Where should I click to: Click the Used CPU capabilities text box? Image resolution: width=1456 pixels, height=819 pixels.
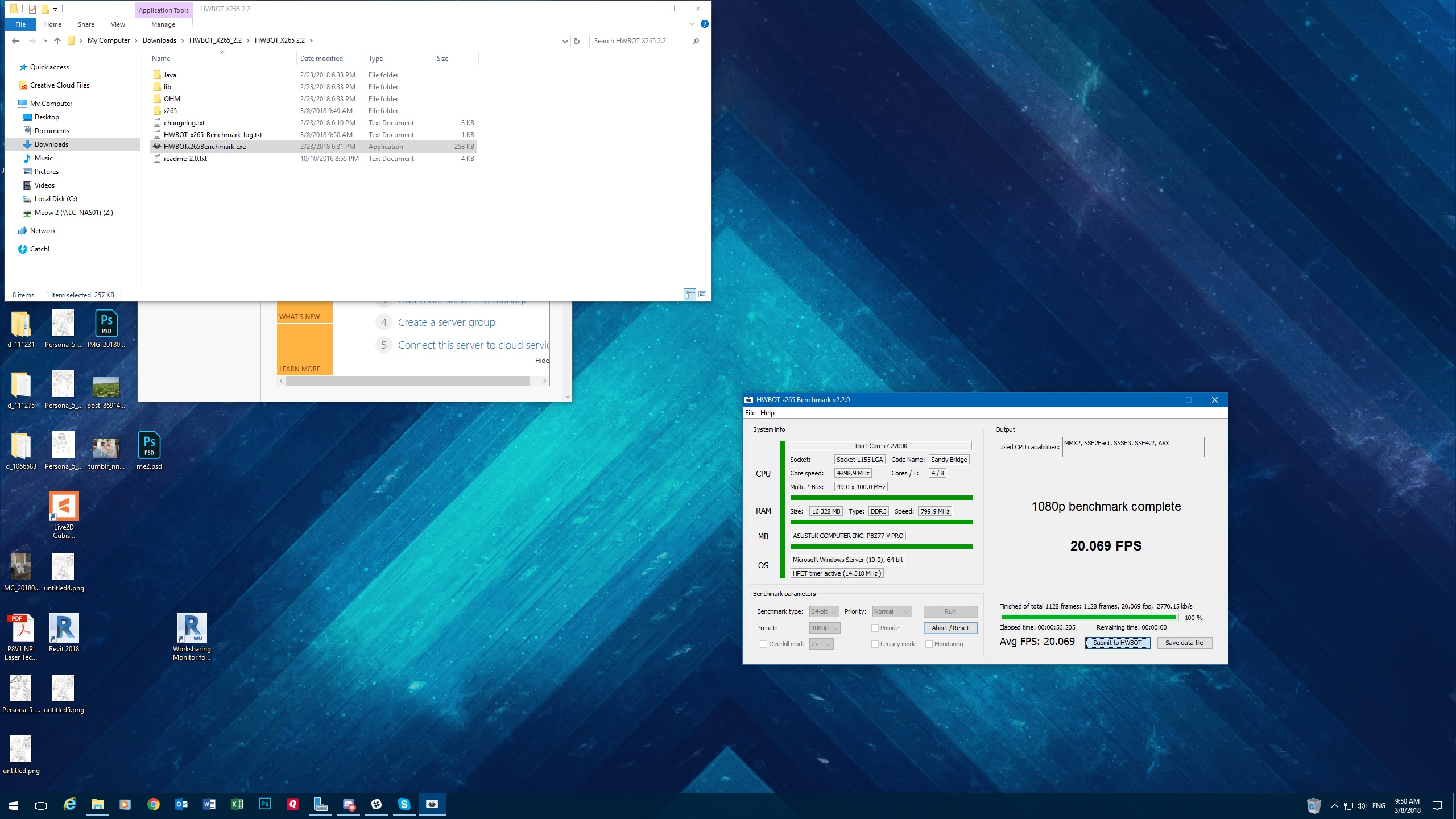pyautogui.click(x=1133, y=447)
